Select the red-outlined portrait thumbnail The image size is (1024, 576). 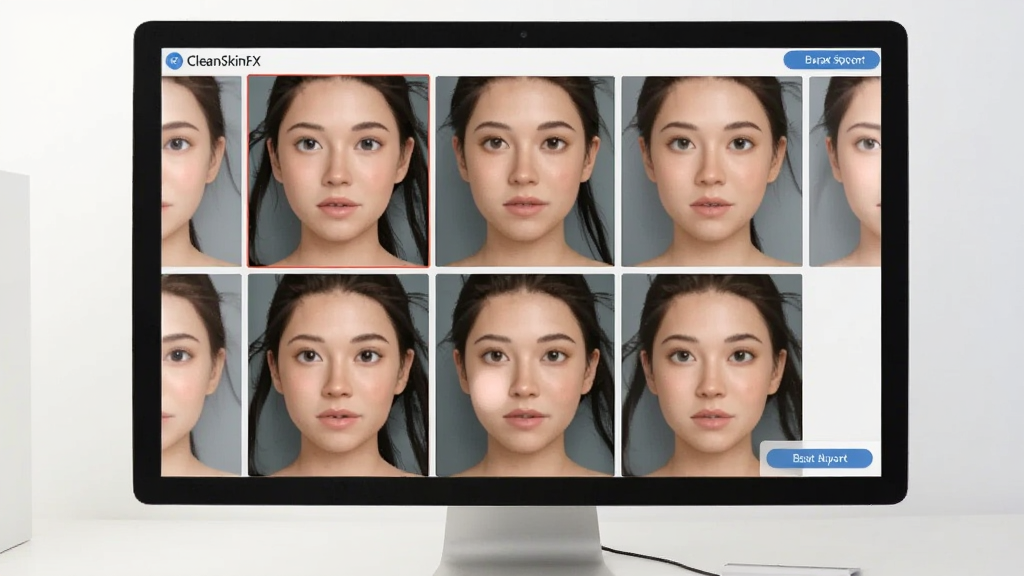338,171
